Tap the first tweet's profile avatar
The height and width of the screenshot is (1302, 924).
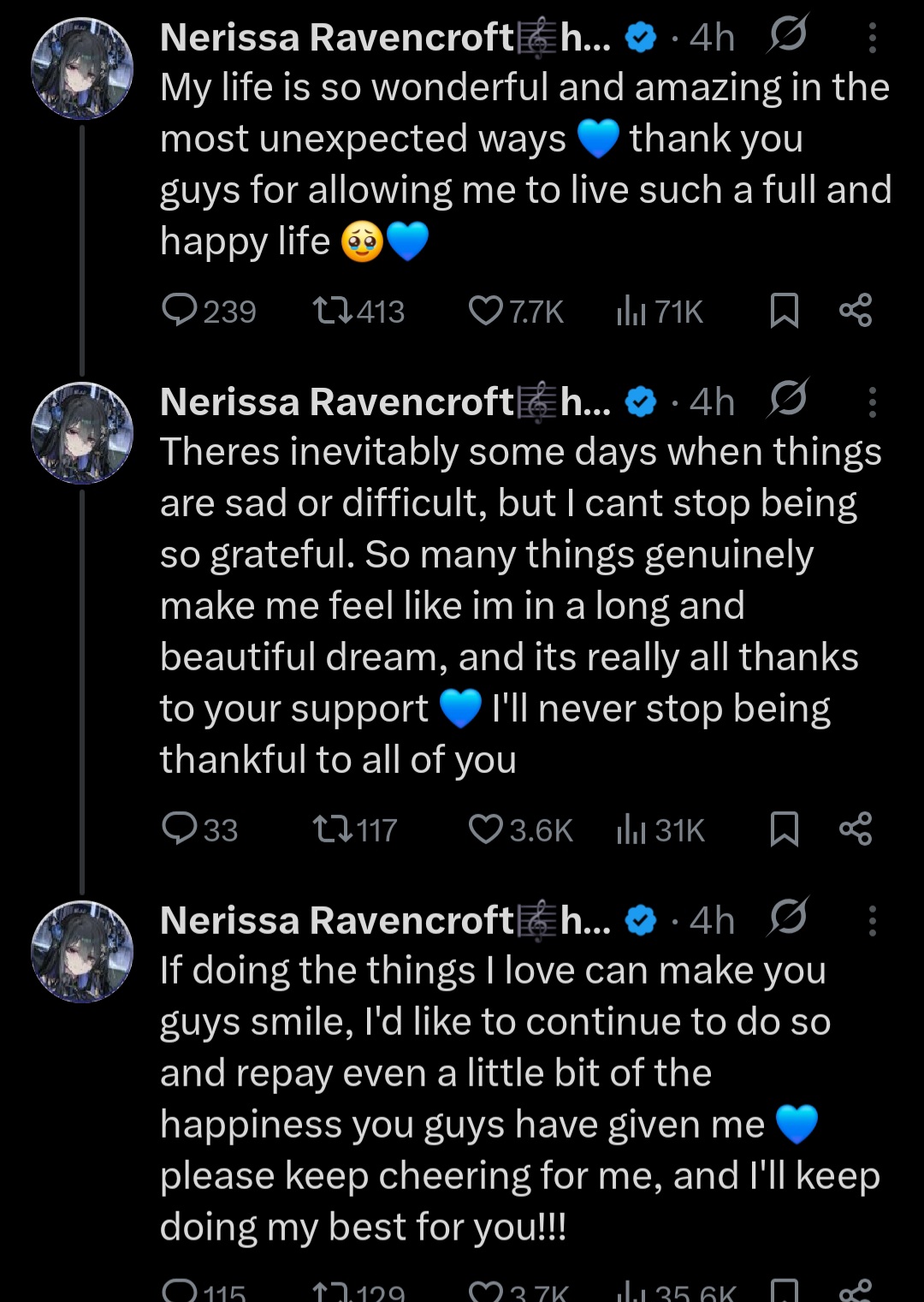[82, 68]
